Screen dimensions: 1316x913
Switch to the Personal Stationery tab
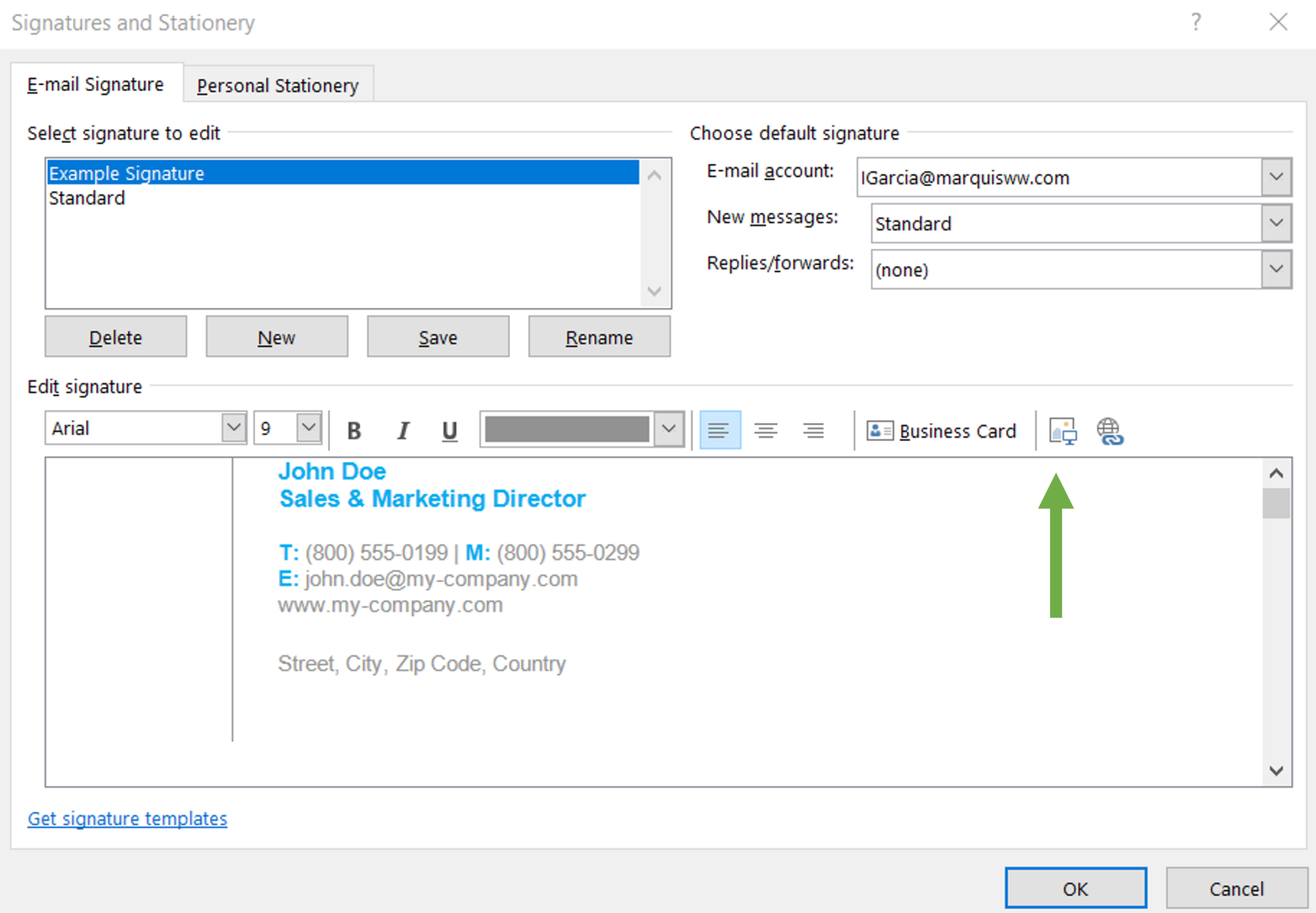[x=278, y=85]
